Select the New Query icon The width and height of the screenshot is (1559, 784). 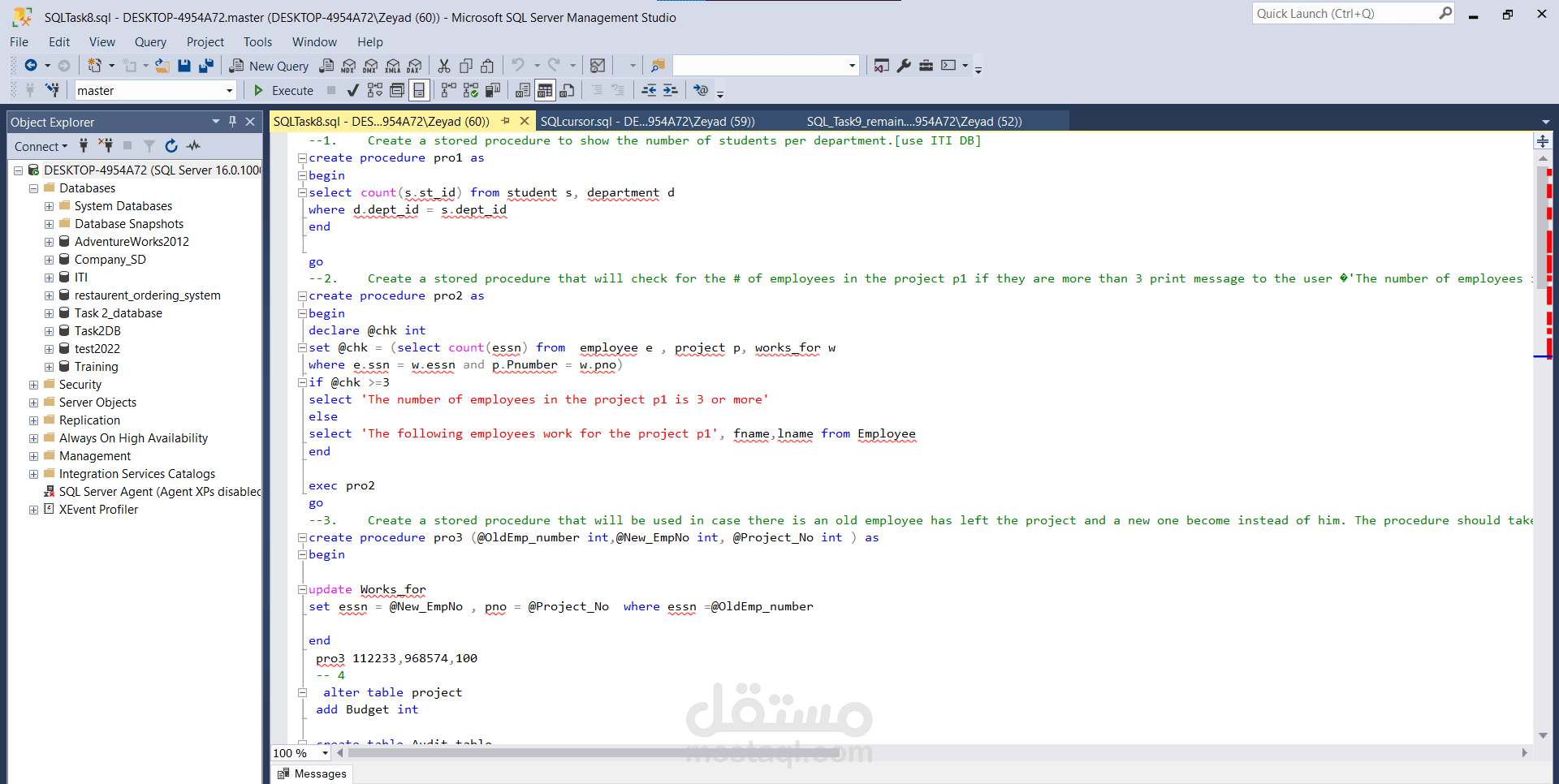(x=235, y=65)
